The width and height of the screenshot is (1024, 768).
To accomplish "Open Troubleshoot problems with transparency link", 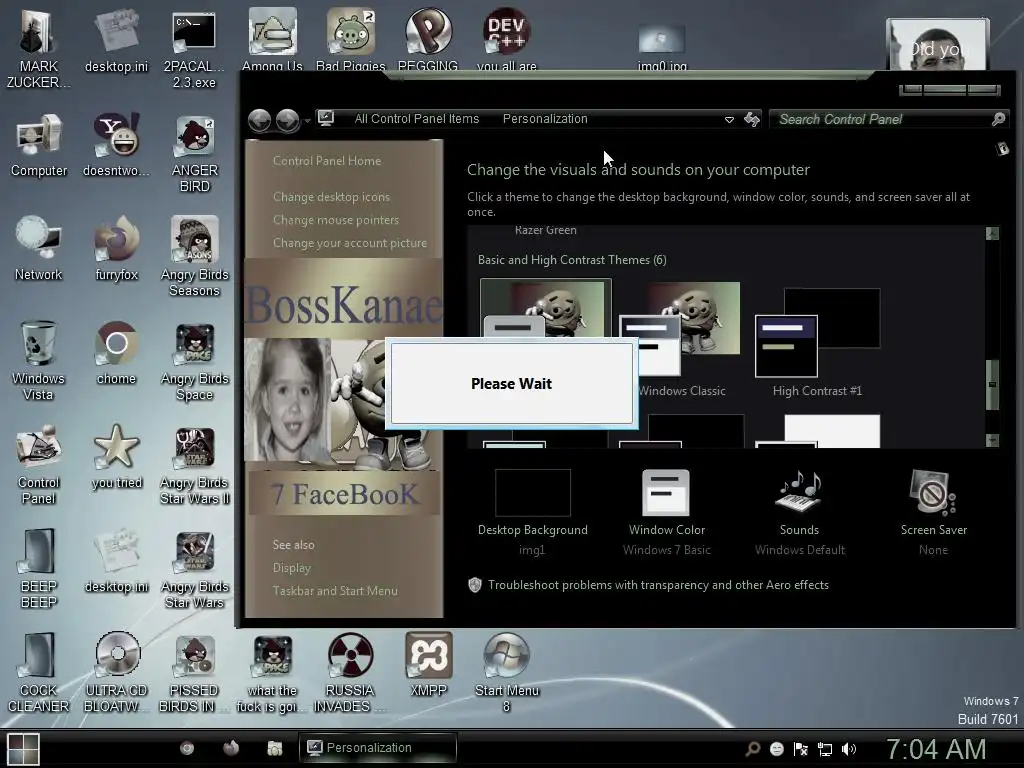I will tap(658, 585).
